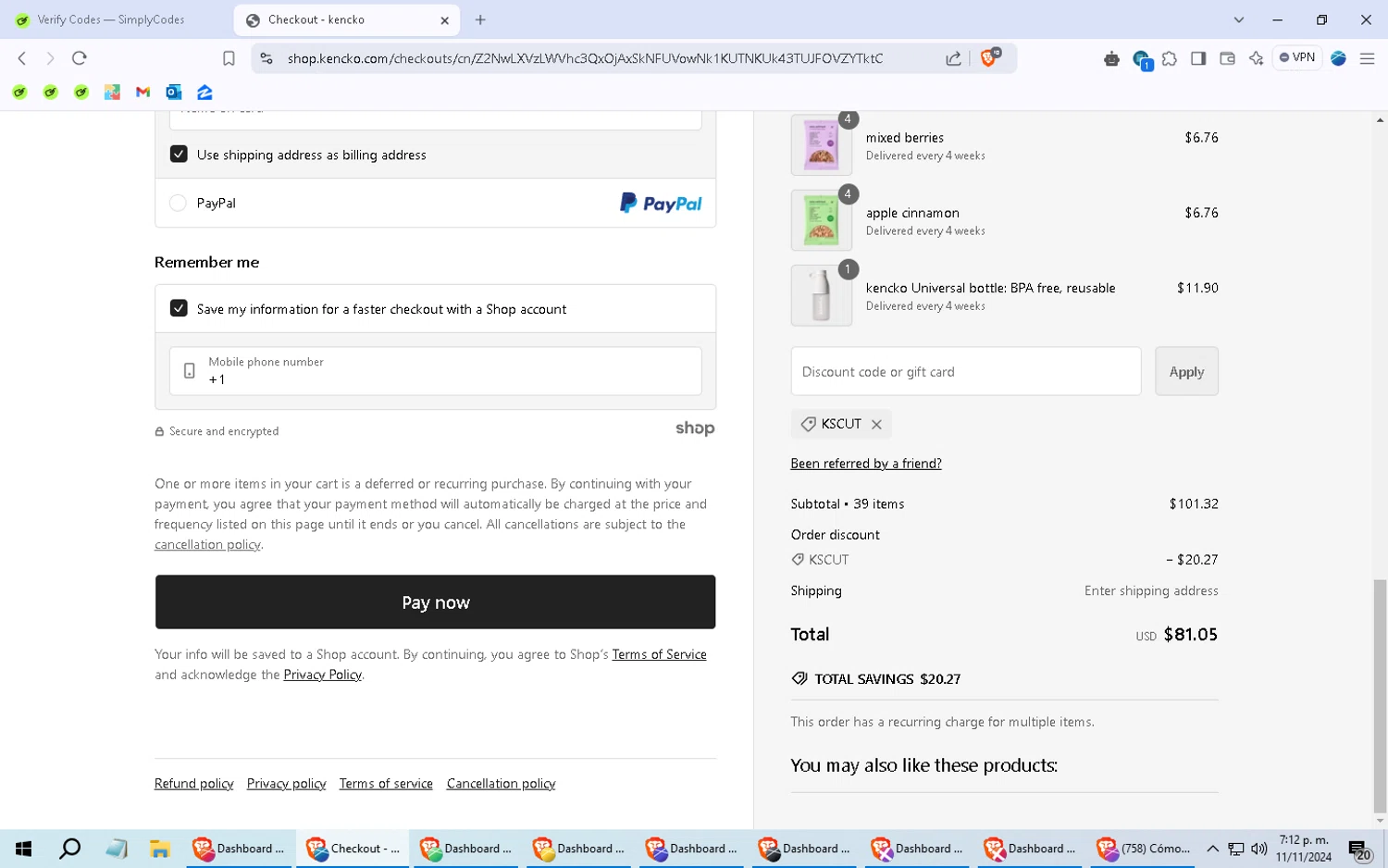Click the Mobile phone number field
Image resolution: width=1388 pixels, height=868 pixels.
point(435,371)
